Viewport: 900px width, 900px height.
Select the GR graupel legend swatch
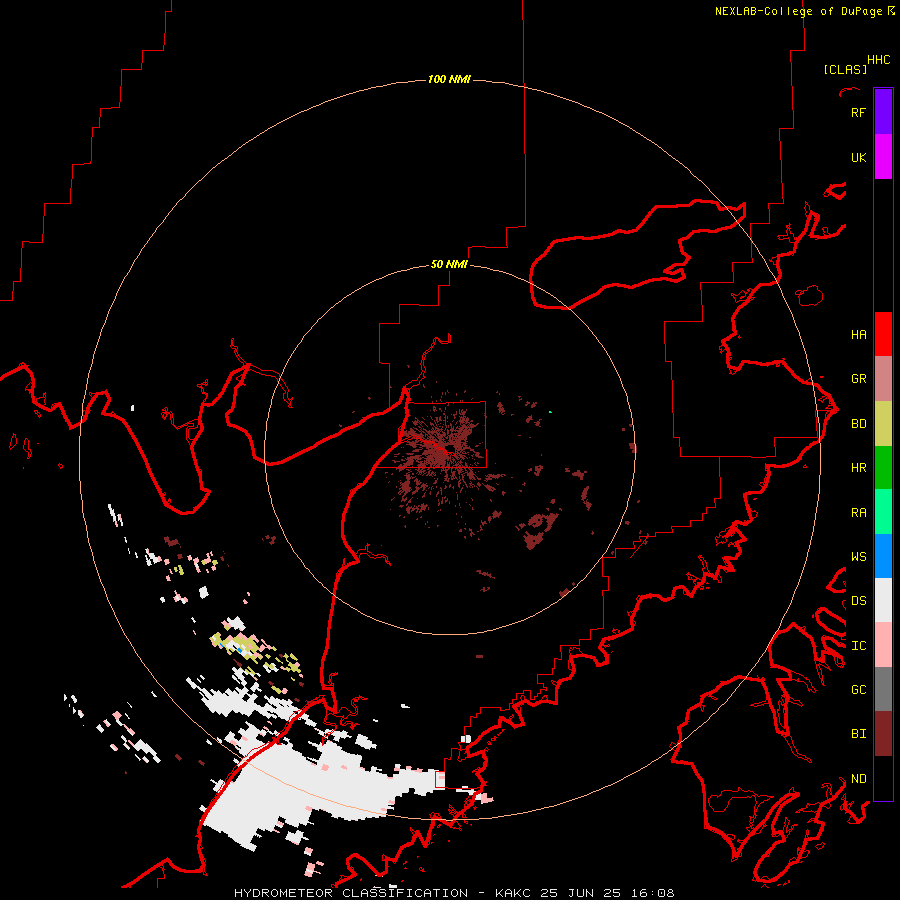pos(883,379)
